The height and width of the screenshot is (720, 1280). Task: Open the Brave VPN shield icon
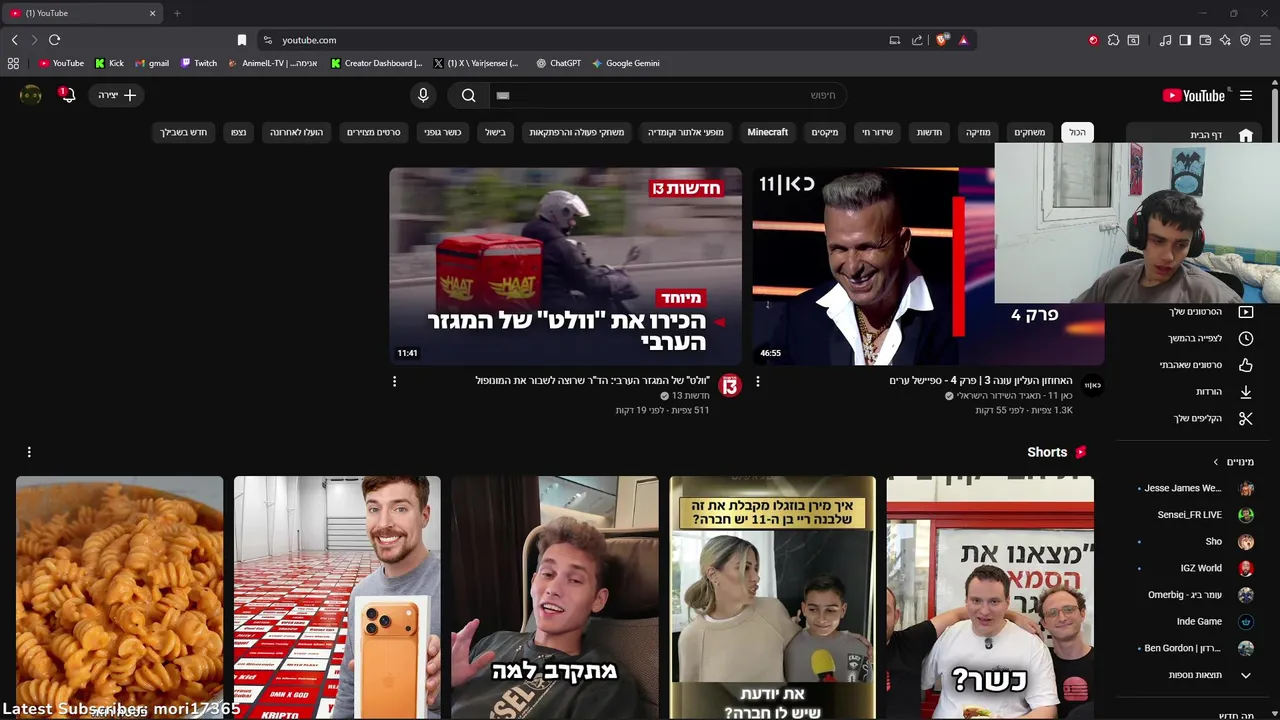1245,40
